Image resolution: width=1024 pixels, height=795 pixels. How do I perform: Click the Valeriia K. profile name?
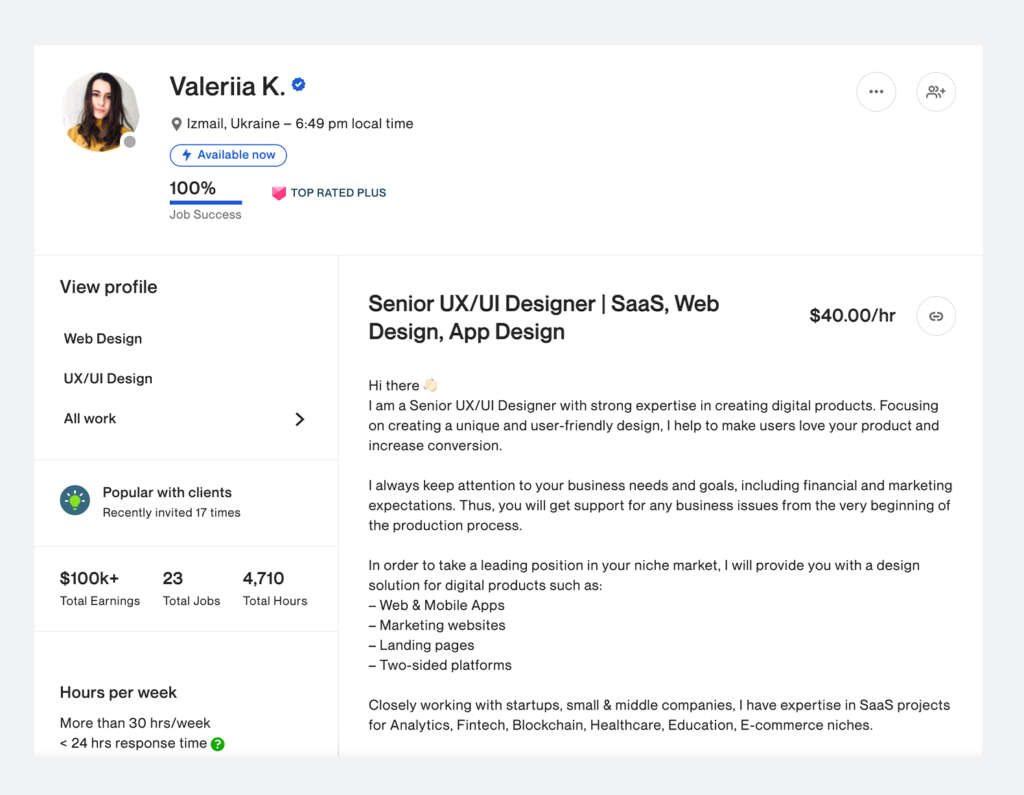tap(227, 87)
